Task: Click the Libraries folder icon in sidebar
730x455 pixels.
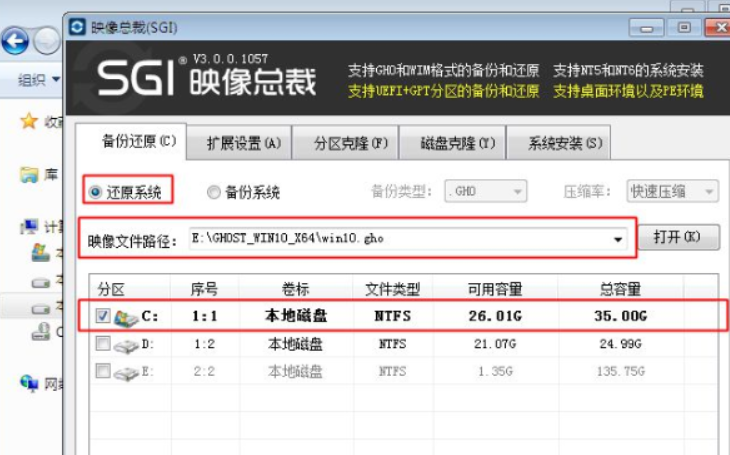Action: [29, 175]
